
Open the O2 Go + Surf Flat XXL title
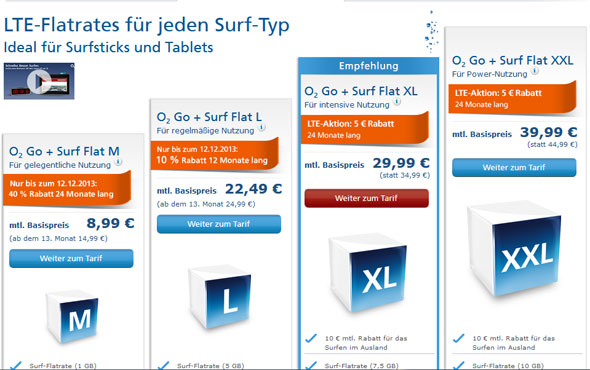point(512,61)
